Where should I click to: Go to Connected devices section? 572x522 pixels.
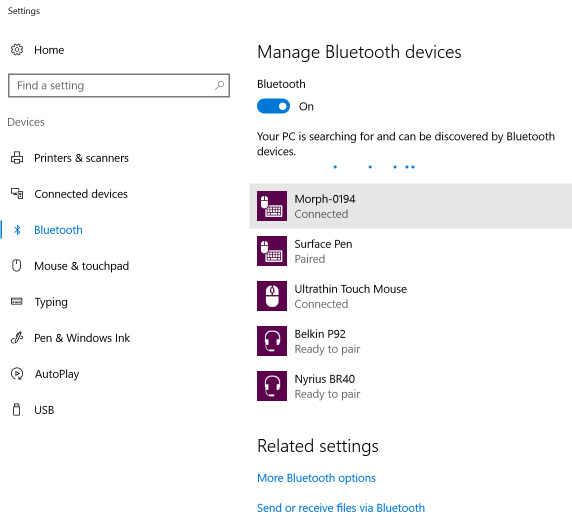click(81, 194)
